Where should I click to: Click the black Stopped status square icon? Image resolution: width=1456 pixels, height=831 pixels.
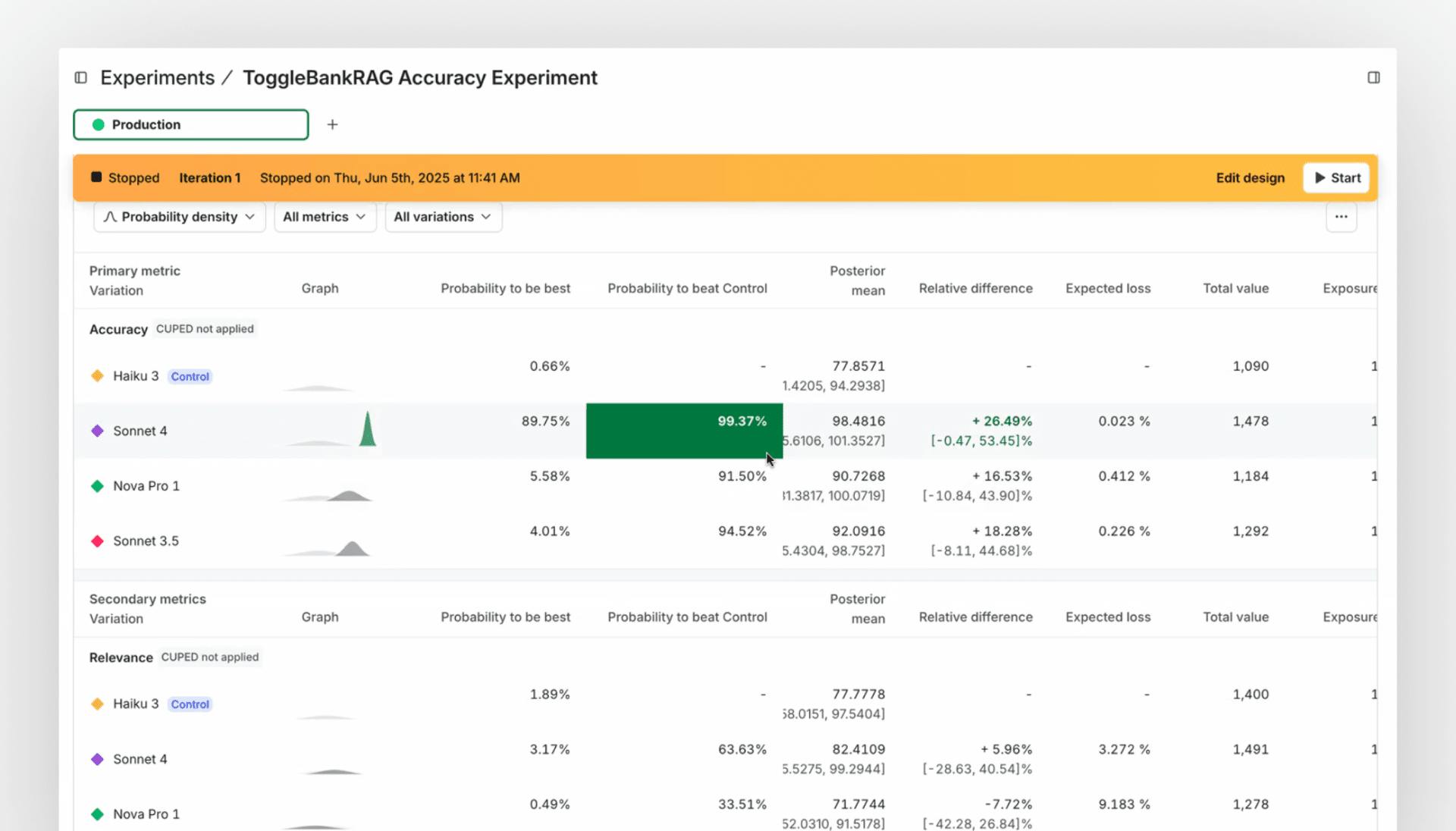click(x=96, y=177)
